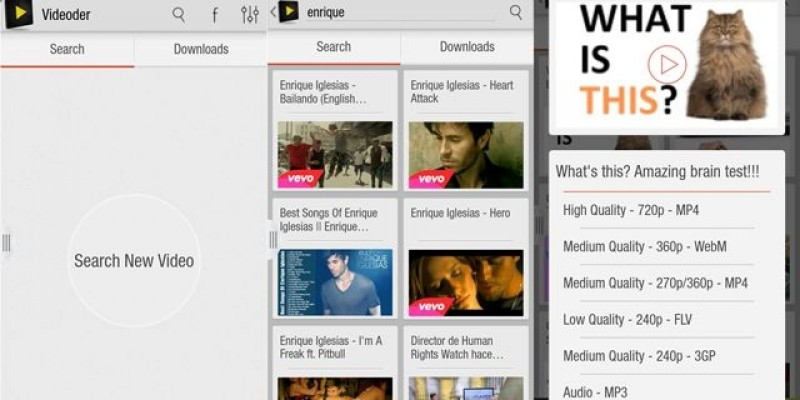The height and width of the screenshot is (400, 800).
Task: Open the Facebook icon in header
Action: [214, 15]
